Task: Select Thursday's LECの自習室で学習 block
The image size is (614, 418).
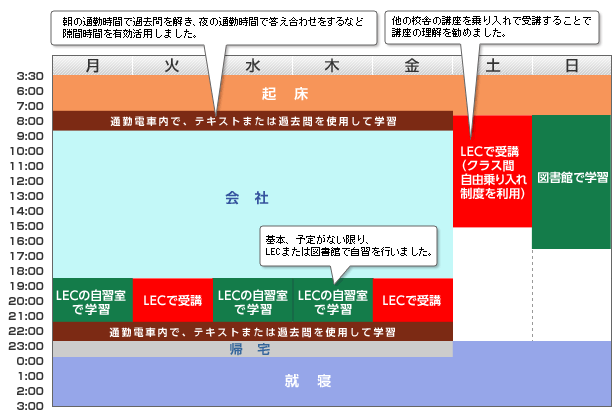Action: [x=333, y=300]
